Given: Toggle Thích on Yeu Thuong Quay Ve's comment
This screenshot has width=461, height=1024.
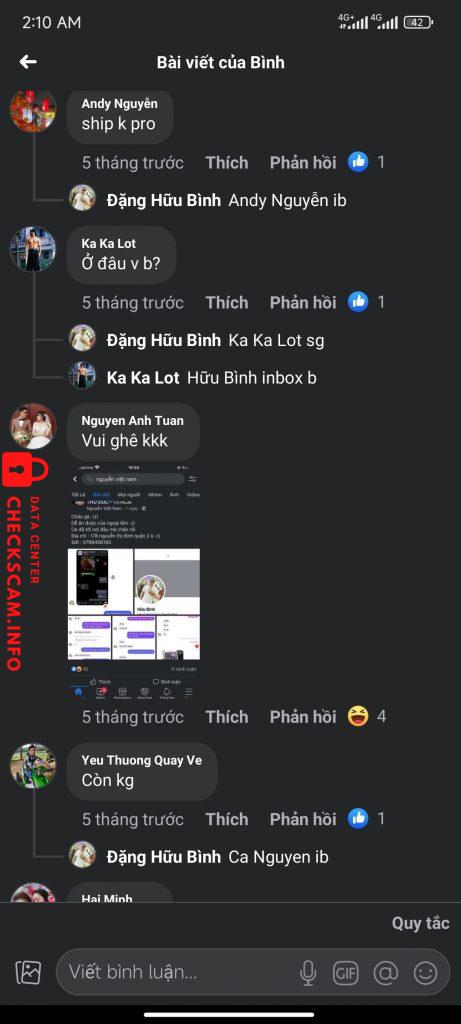Looking at the screenshot, I should click(227, 819).
